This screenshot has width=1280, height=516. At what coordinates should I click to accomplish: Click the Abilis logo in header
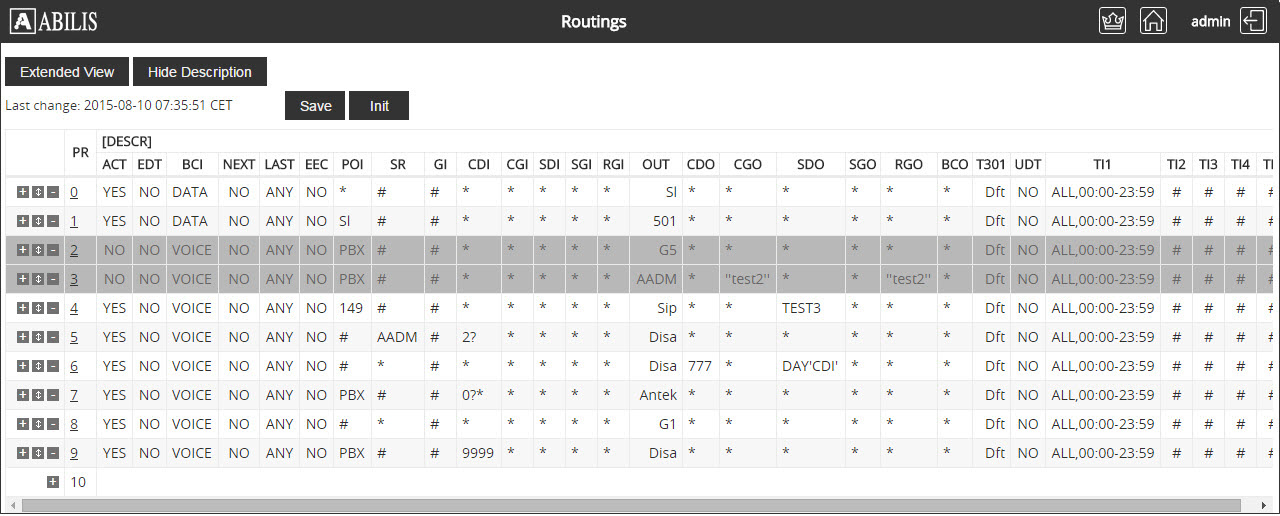pos(54,21)
